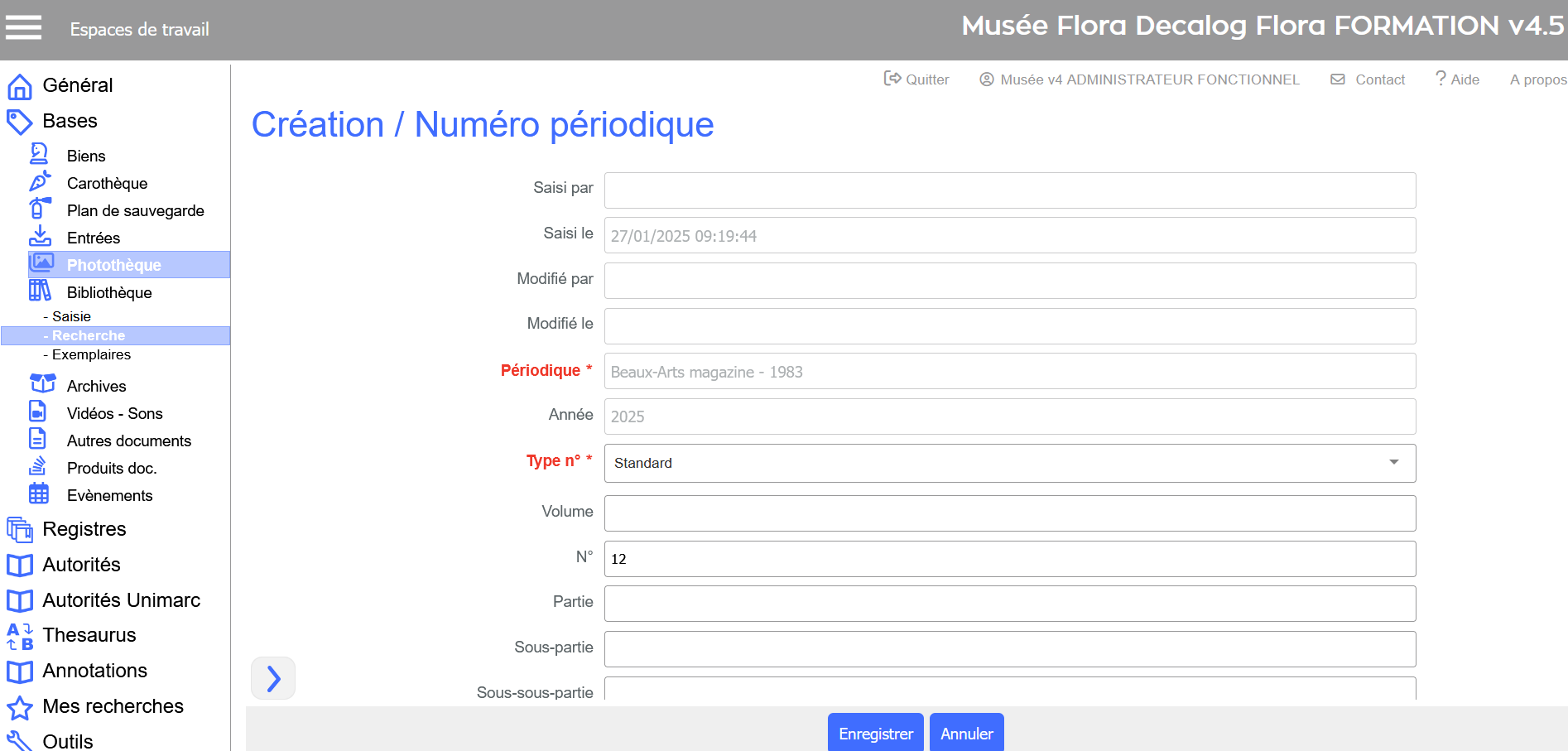
Task: Select the Exemplaires submenu item
Action: [91, 354]
